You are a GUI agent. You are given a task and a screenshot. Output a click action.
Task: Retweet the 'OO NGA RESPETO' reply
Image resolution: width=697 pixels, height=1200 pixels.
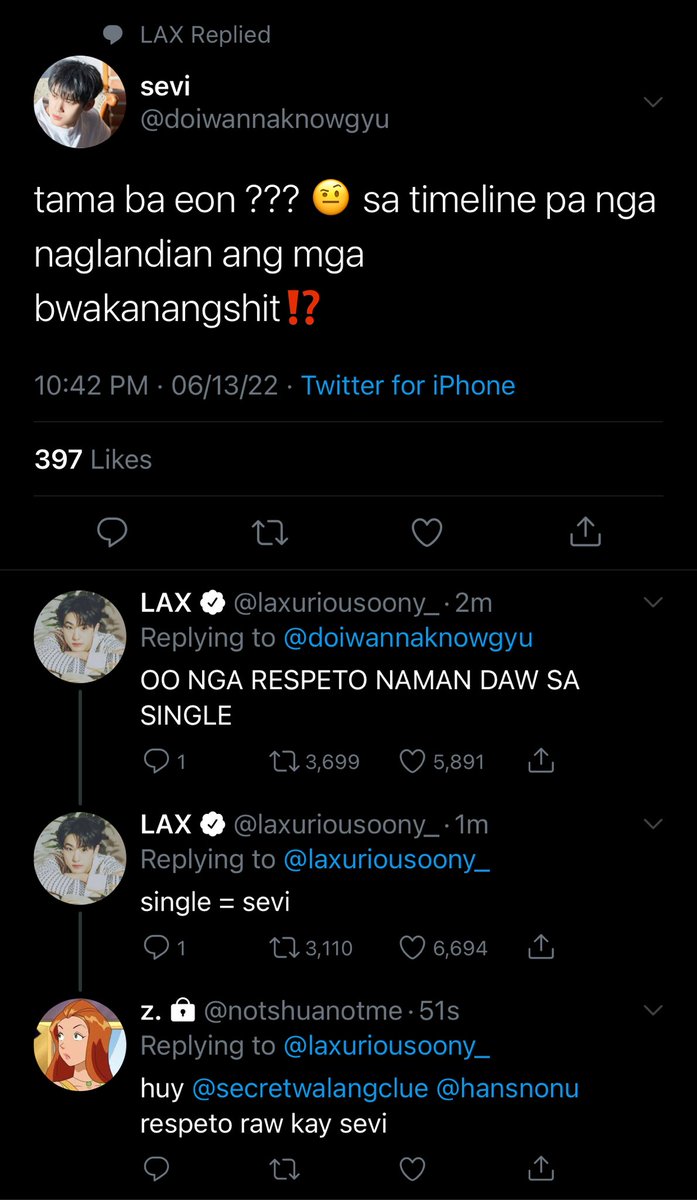(315, 762)
